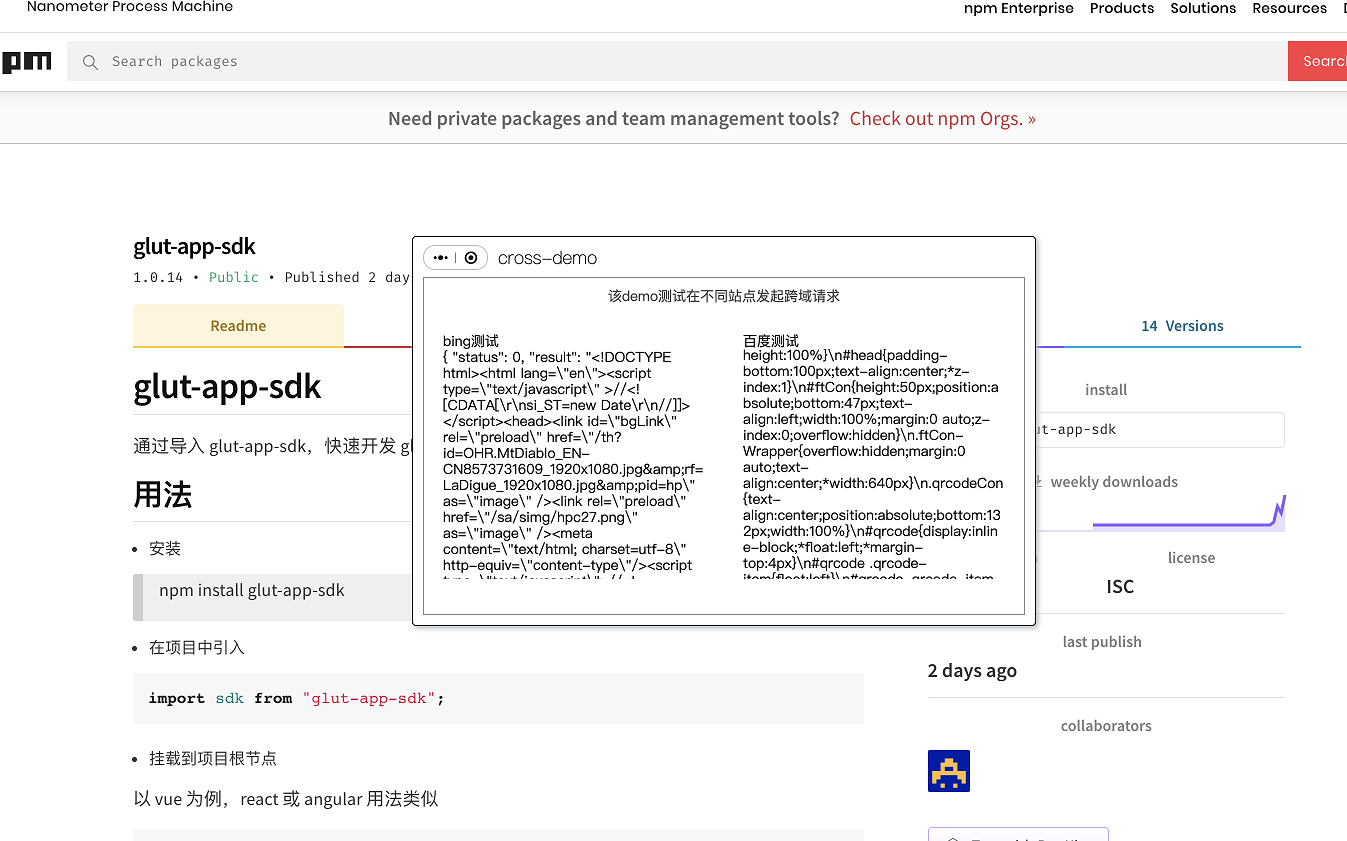Viewport: 1347px width, 841px height.
Task: Click the three-dot menu icon in cross-demo popup
Action: coord(441,258)
